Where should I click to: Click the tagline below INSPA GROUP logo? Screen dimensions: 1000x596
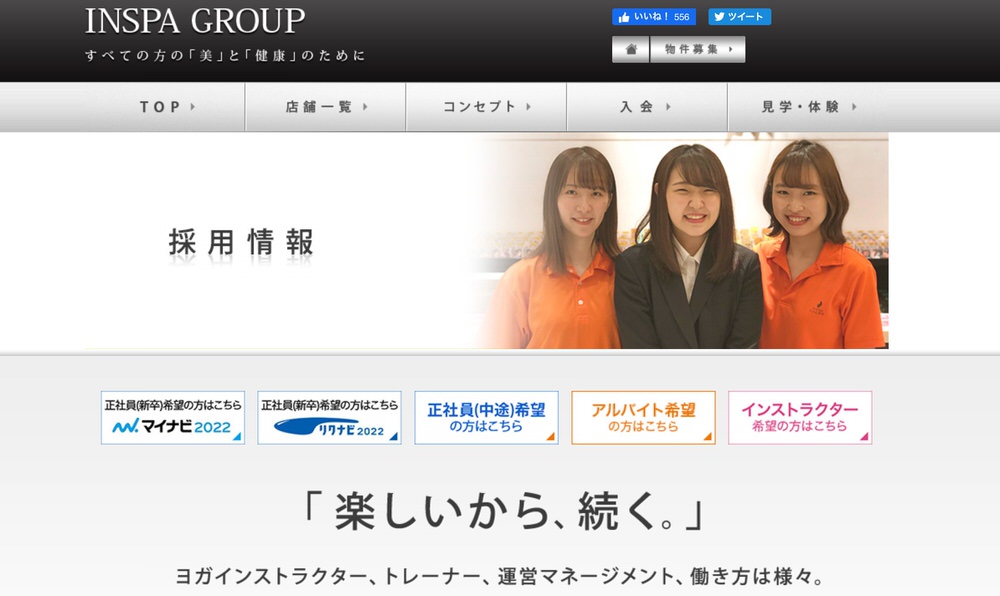pos(226,55)
